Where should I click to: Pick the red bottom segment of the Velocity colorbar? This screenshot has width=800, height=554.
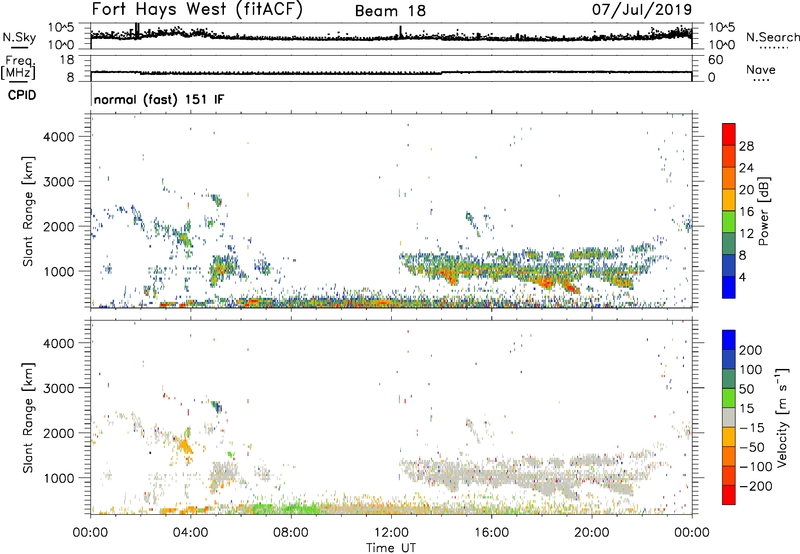pos(729,495)
